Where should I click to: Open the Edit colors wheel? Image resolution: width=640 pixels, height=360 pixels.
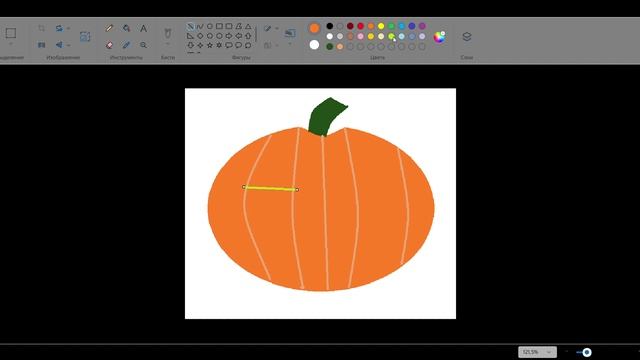click(440, 37)
